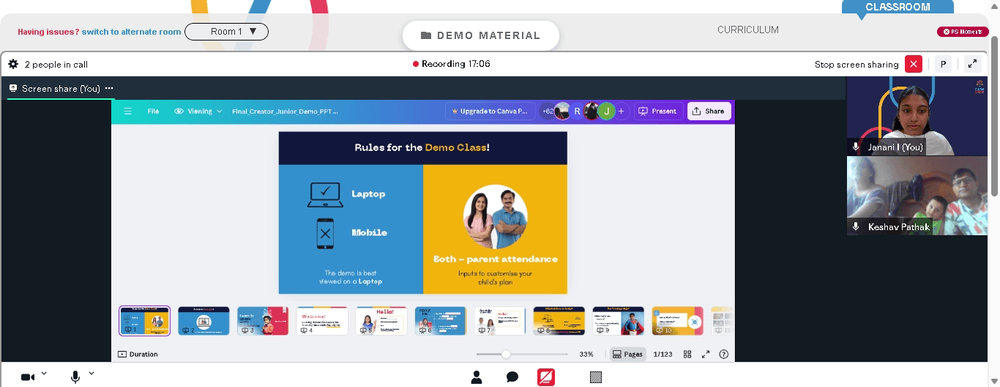
Task: Show the +62 collaborators list
Action: pos(547,111)
